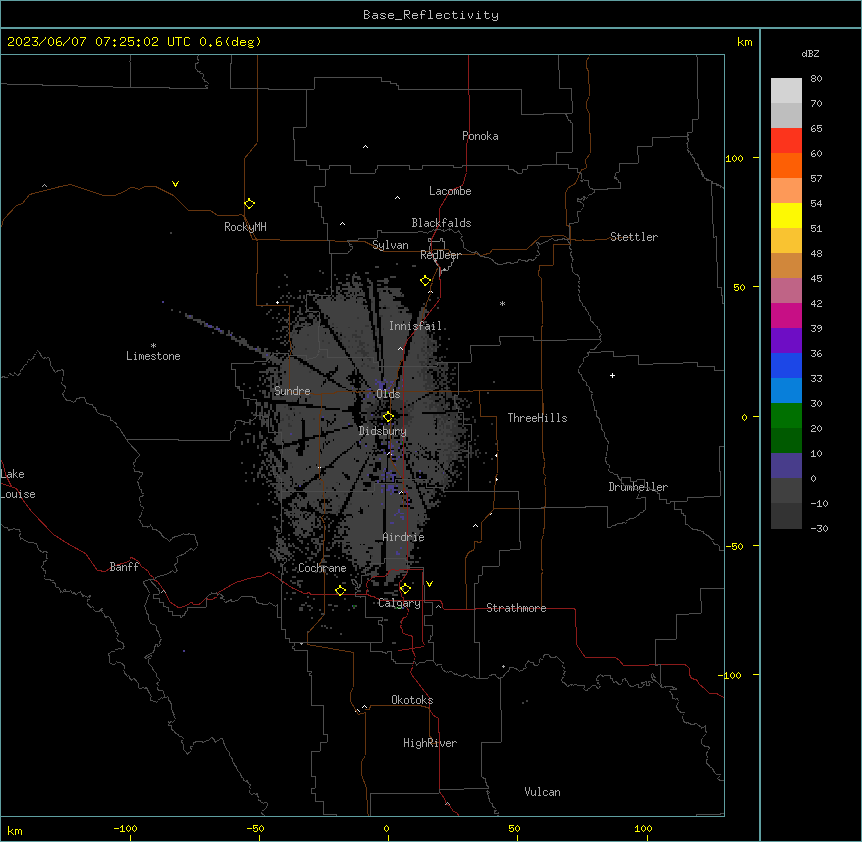The width and height of the screenshot is (862, 842).
Task: Click the yellow V marker east of Calgary
Action: pyautogui.click(x=429, y=584)
